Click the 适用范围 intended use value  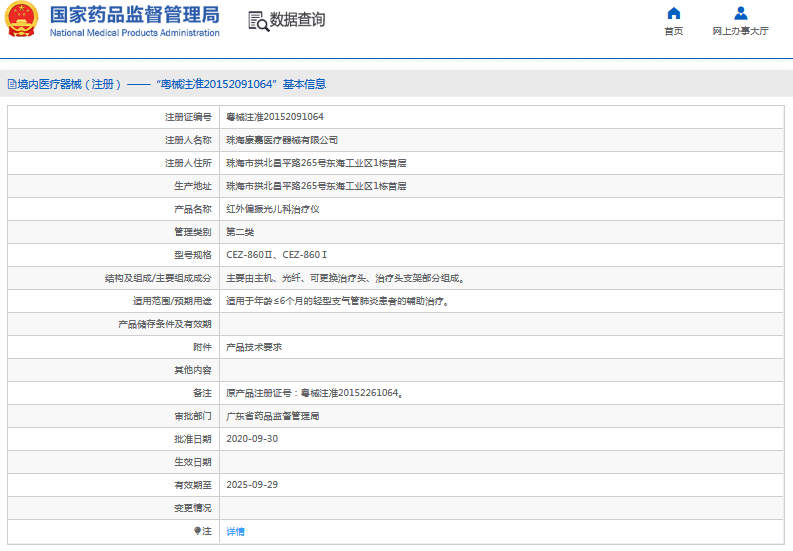(x=337, y=302)
